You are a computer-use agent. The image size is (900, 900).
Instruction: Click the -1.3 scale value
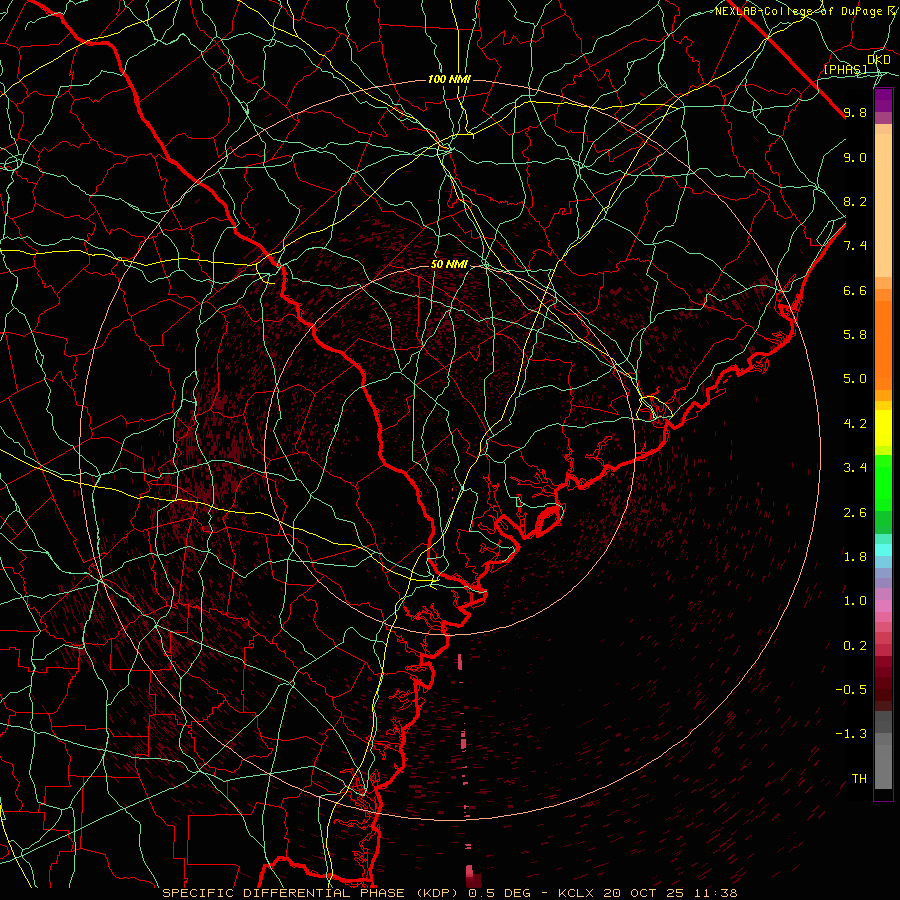point(851,734)
